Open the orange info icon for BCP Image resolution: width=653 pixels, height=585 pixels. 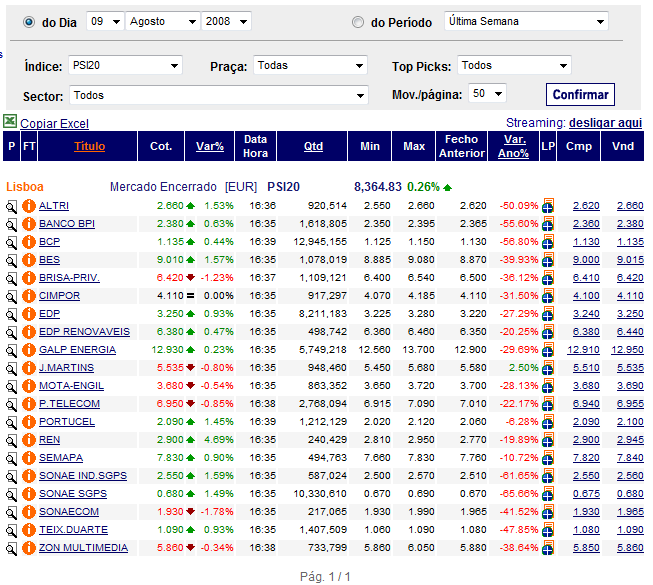(x=28, y=242)
